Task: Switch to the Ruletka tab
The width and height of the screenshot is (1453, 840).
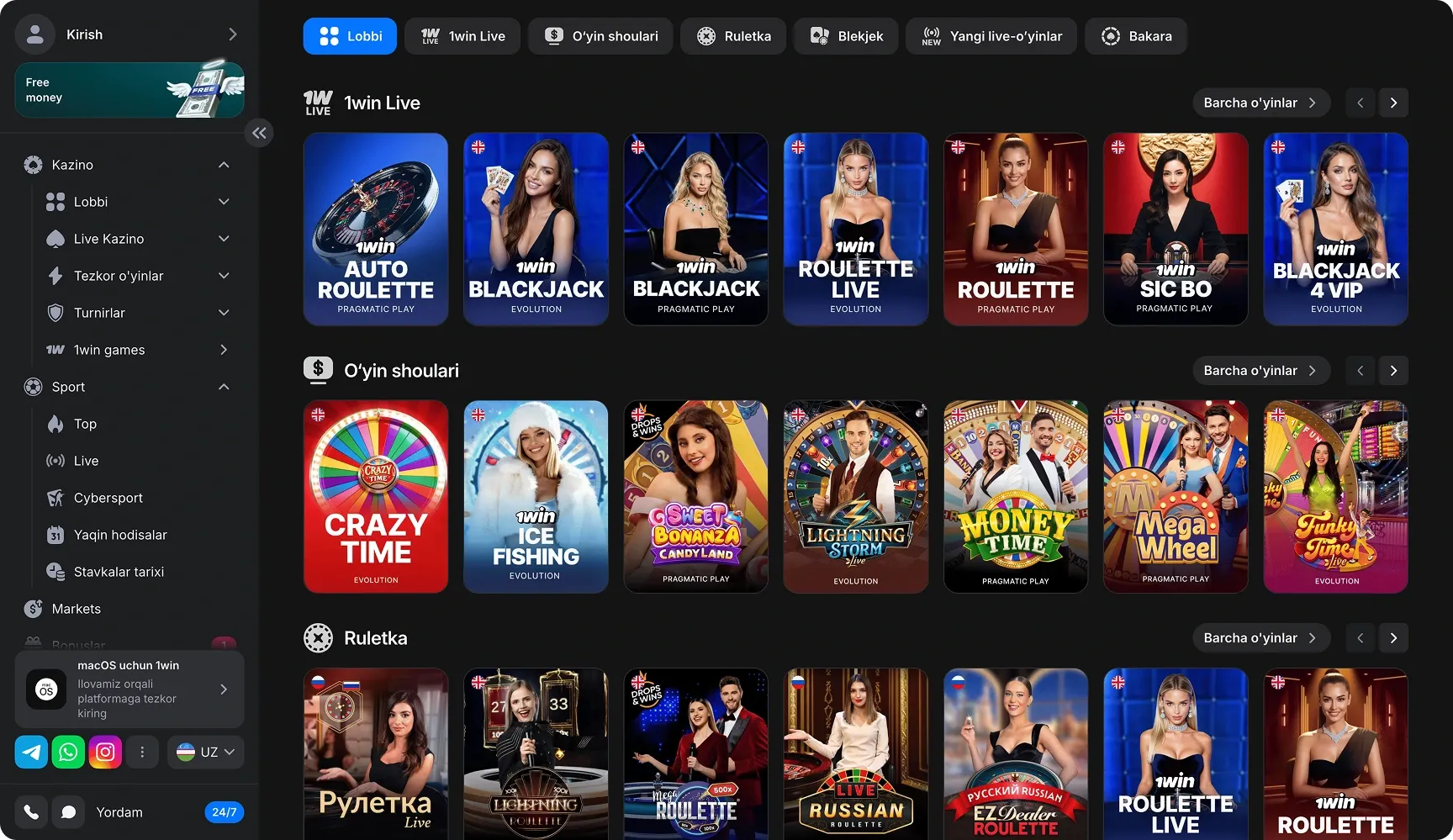Action: pyautogui.click(x=733, y=36)
